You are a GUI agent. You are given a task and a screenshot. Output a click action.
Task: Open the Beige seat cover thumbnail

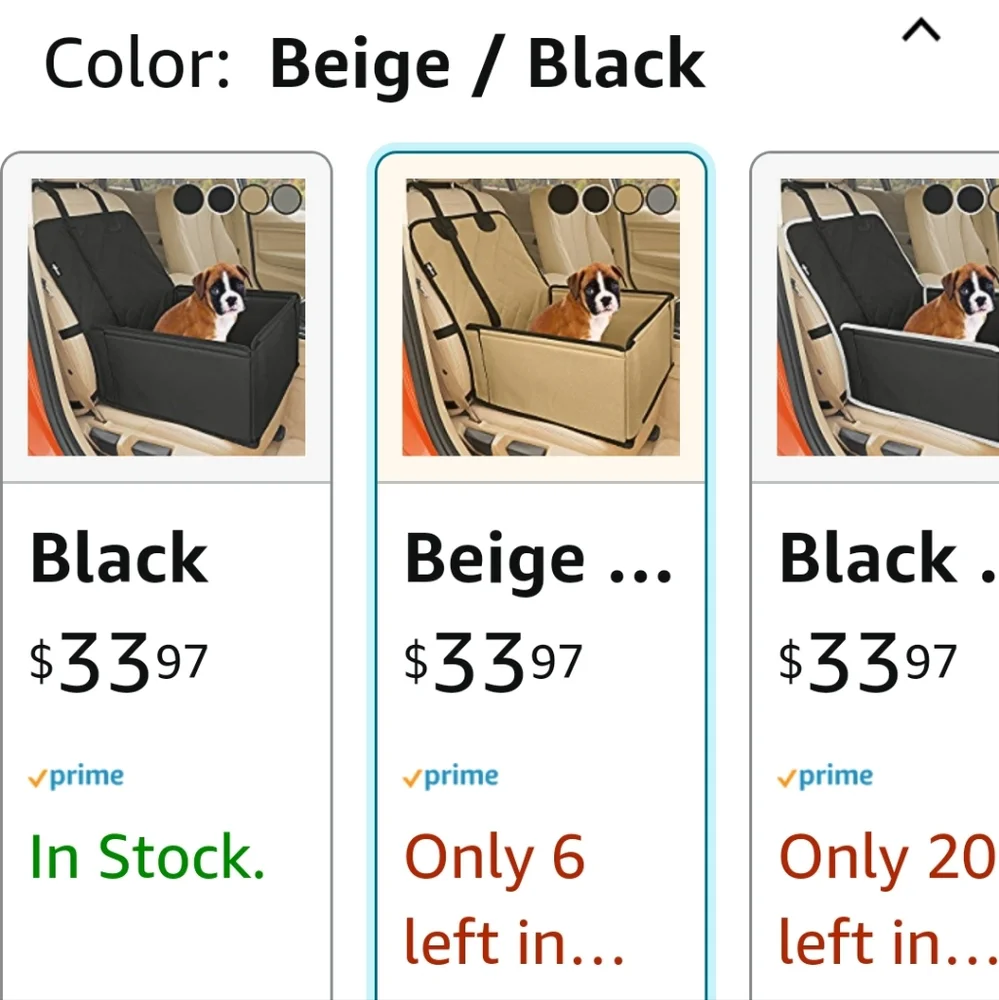541,317
